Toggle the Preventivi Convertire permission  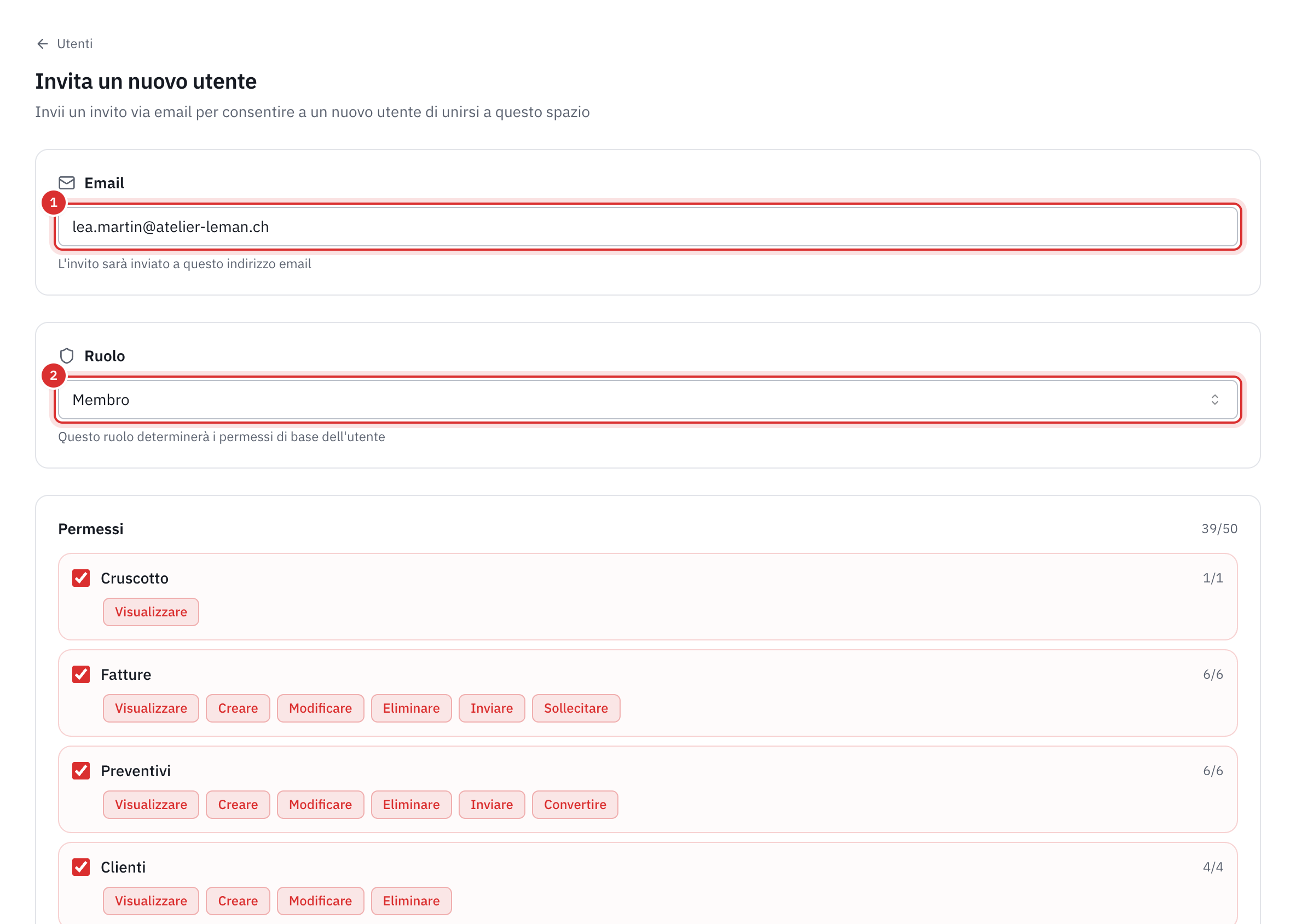click(575, 805)
